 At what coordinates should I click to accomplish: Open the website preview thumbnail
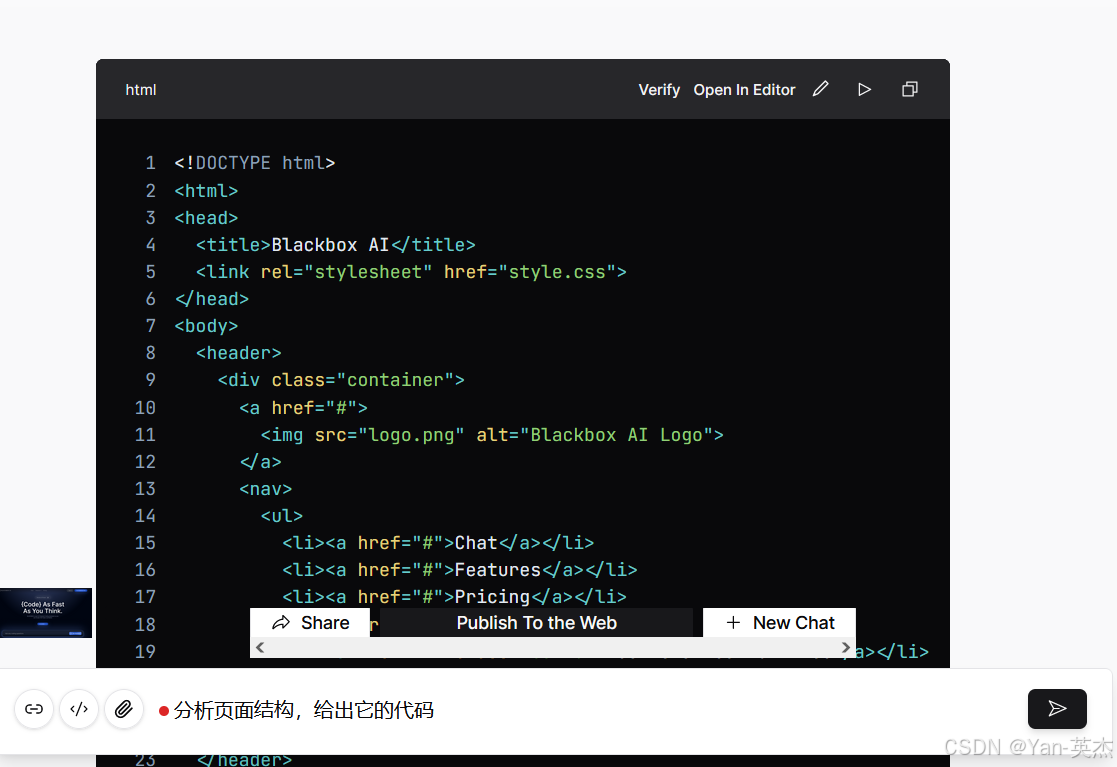pyautogui.click(x=46, y=612)
